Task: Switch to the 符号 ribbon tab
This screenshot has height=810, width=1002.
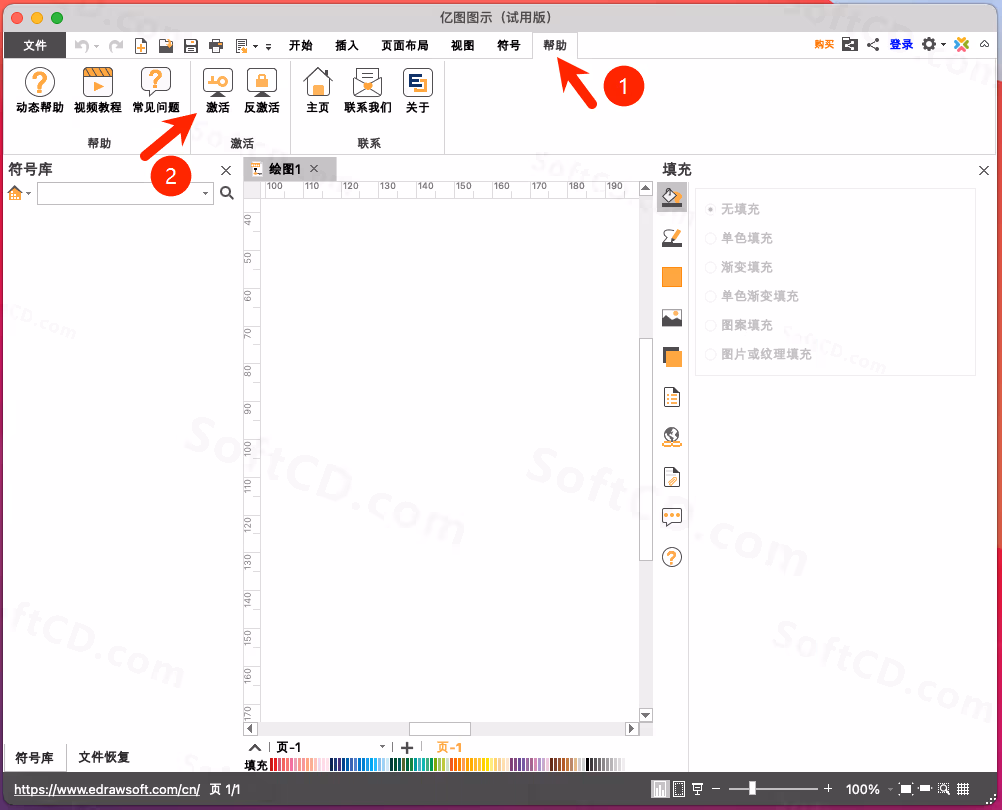Action: pyautogui.click(x=509, y=45)
